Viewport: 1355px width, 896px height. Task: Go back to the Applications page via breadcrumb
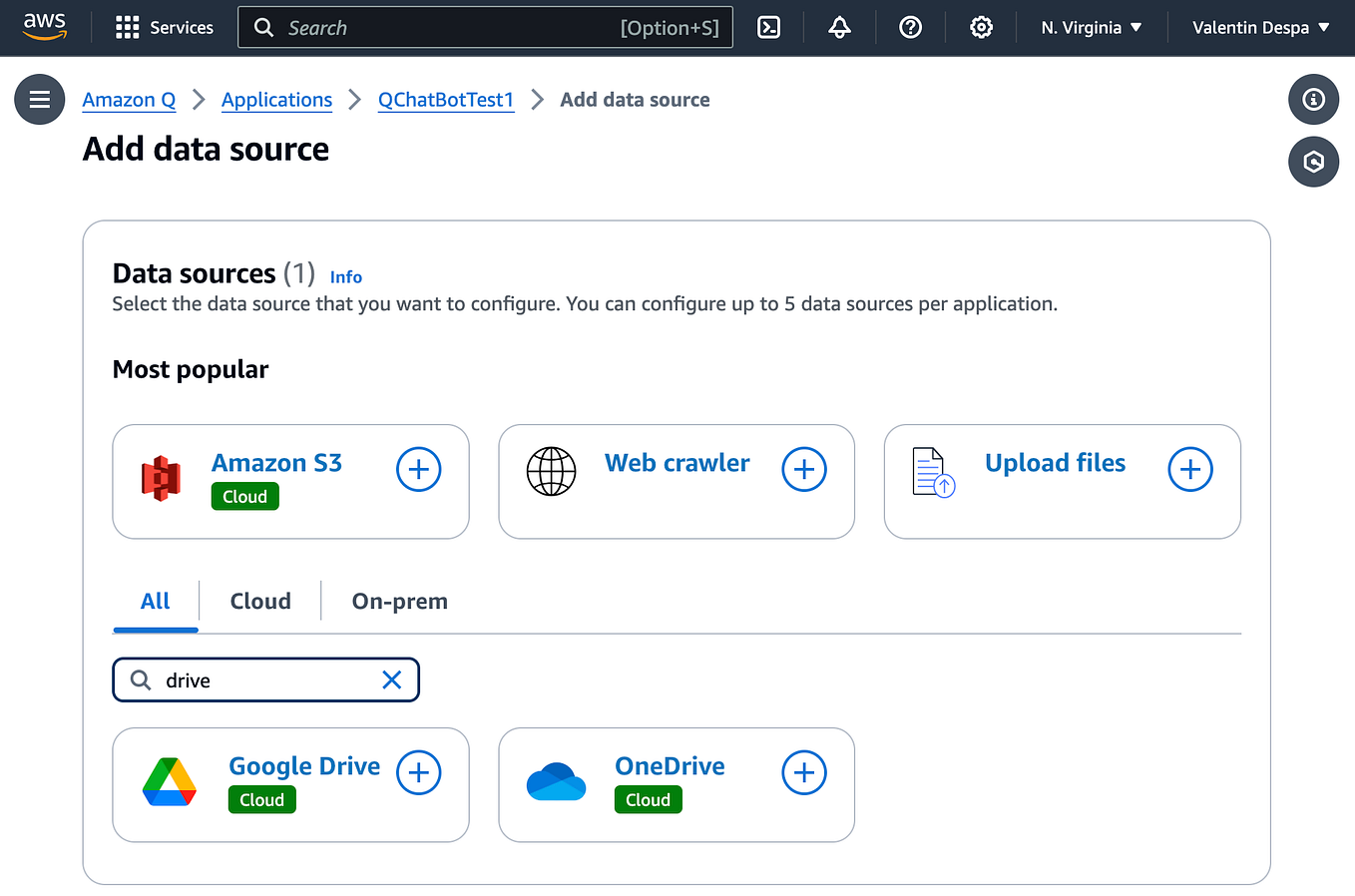coord(276,100)
